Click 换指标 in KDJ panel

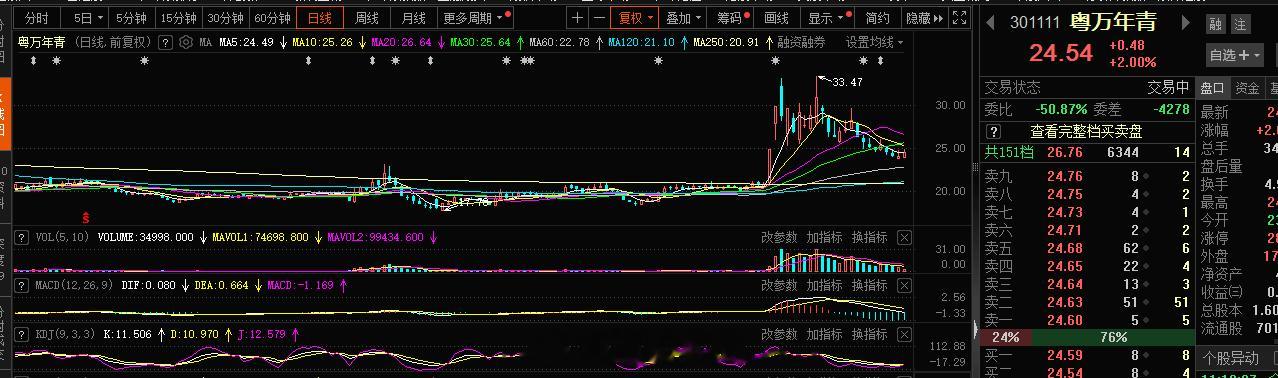[870, 334]
